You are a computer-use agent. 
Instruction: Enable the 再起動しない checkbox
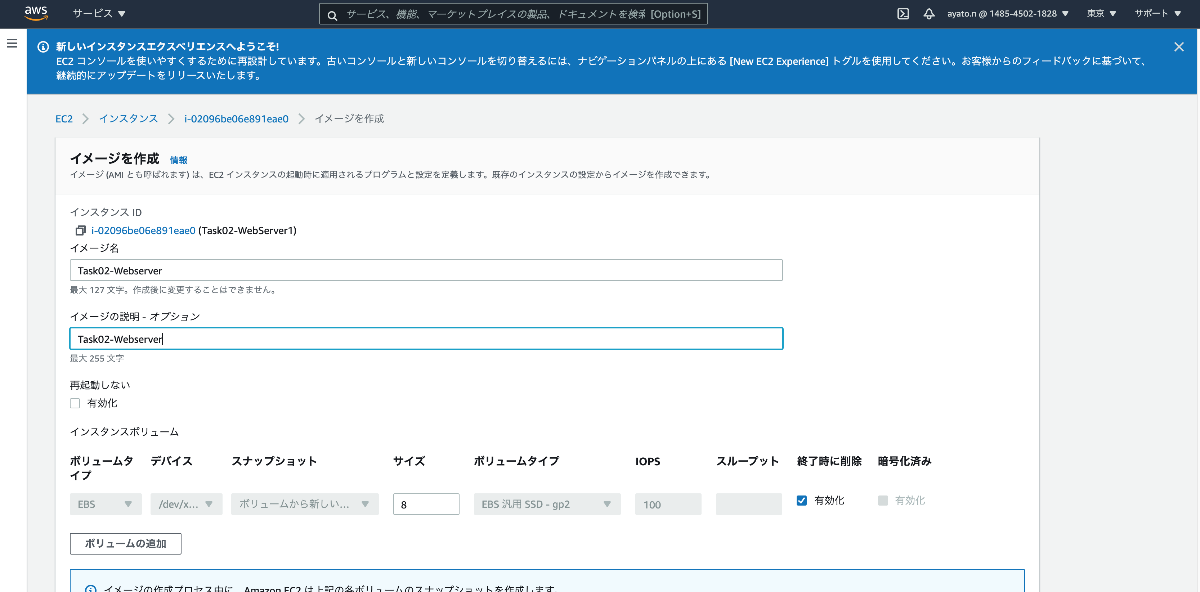[x=75, y=403]
